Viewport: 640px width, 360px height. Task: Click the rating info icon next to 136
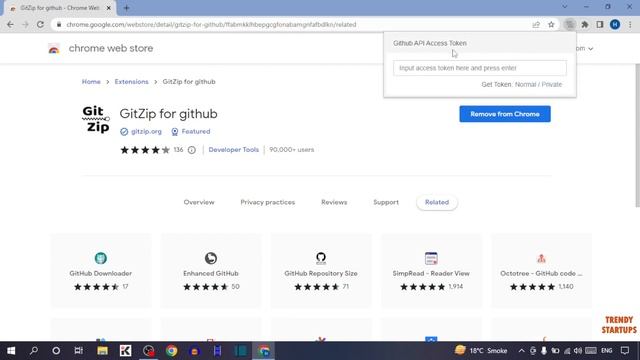click(191, 150)
